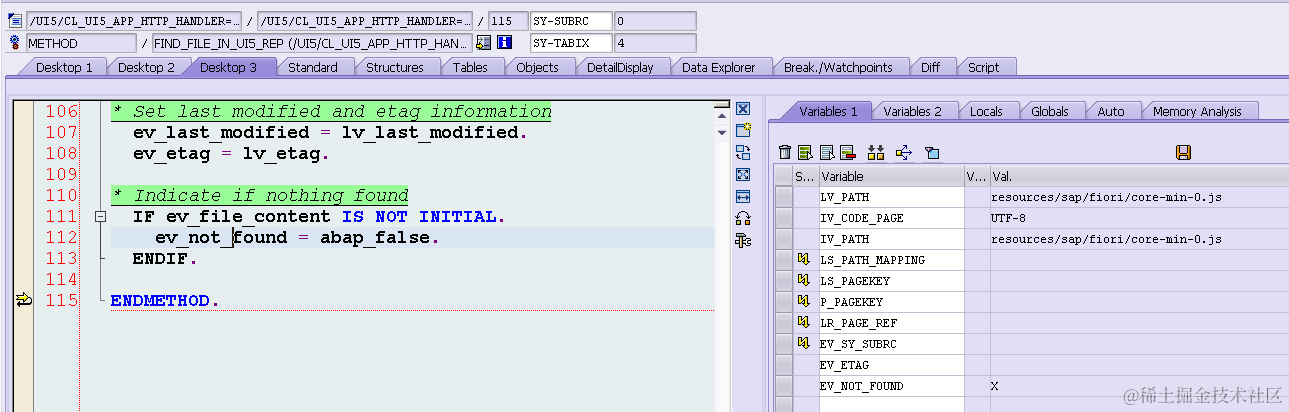The image size is (1289, 412).
Task: Click the edit icon of P_PAGEKEY row
Action: click(804, 302)
